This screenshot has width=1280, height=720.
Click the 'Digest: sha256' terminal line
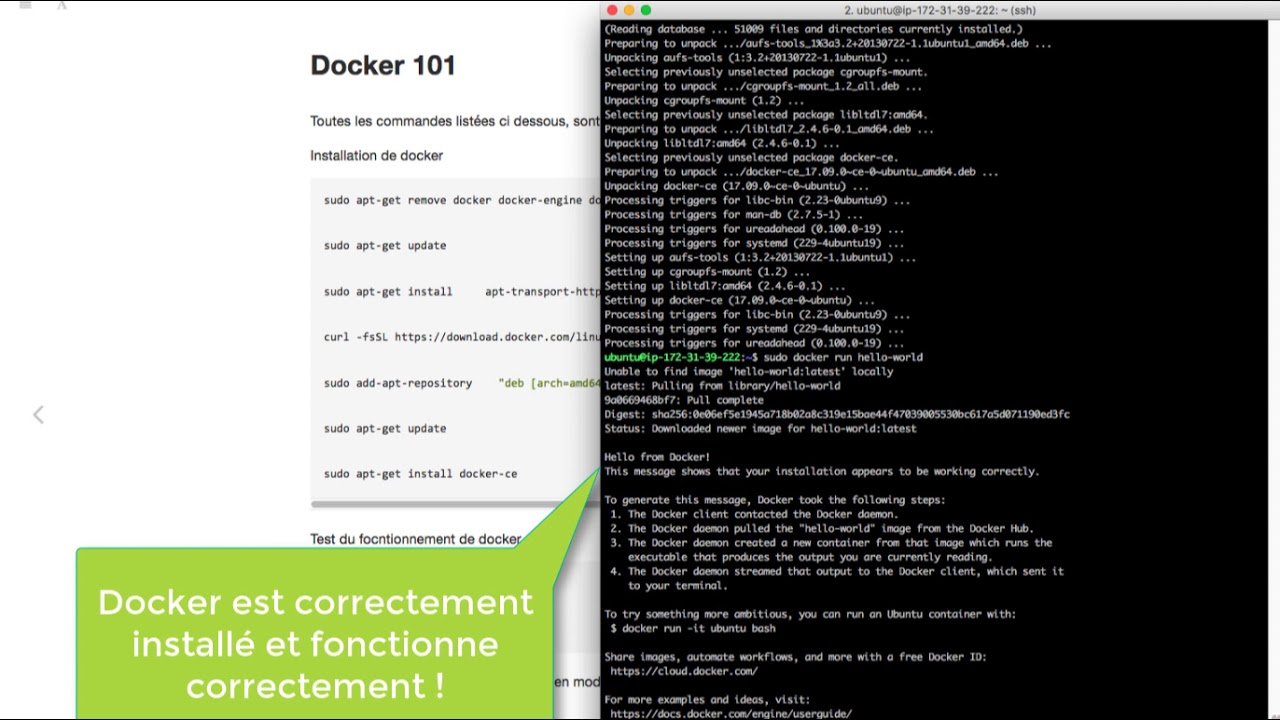click(837, 414)
